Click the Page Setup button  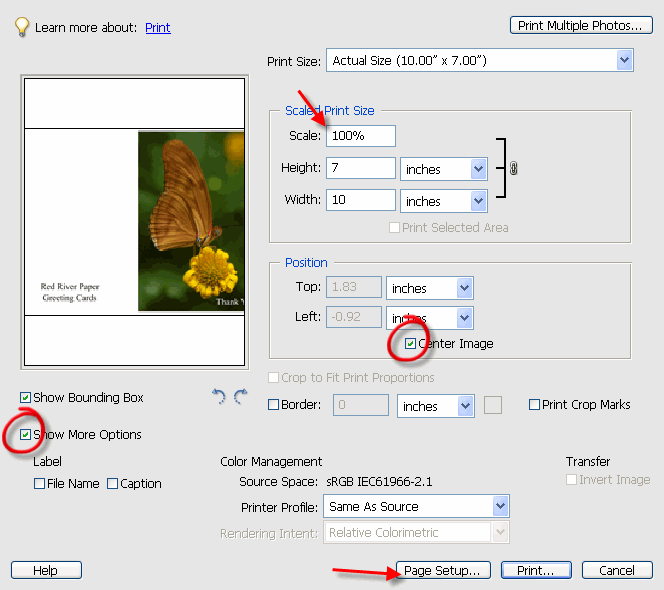click(x=444, y=570)
